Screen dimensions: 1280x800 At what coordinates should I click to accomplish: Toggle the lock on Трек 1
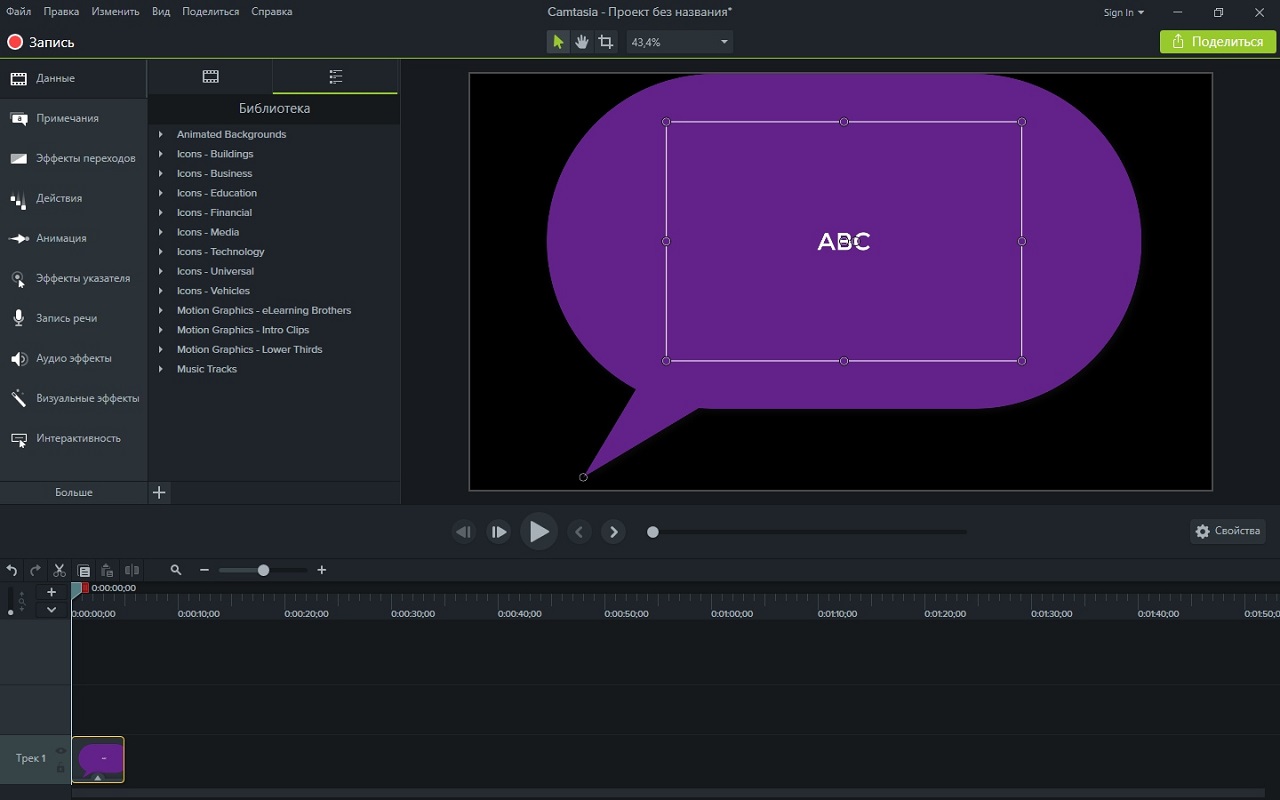[61, 767]
